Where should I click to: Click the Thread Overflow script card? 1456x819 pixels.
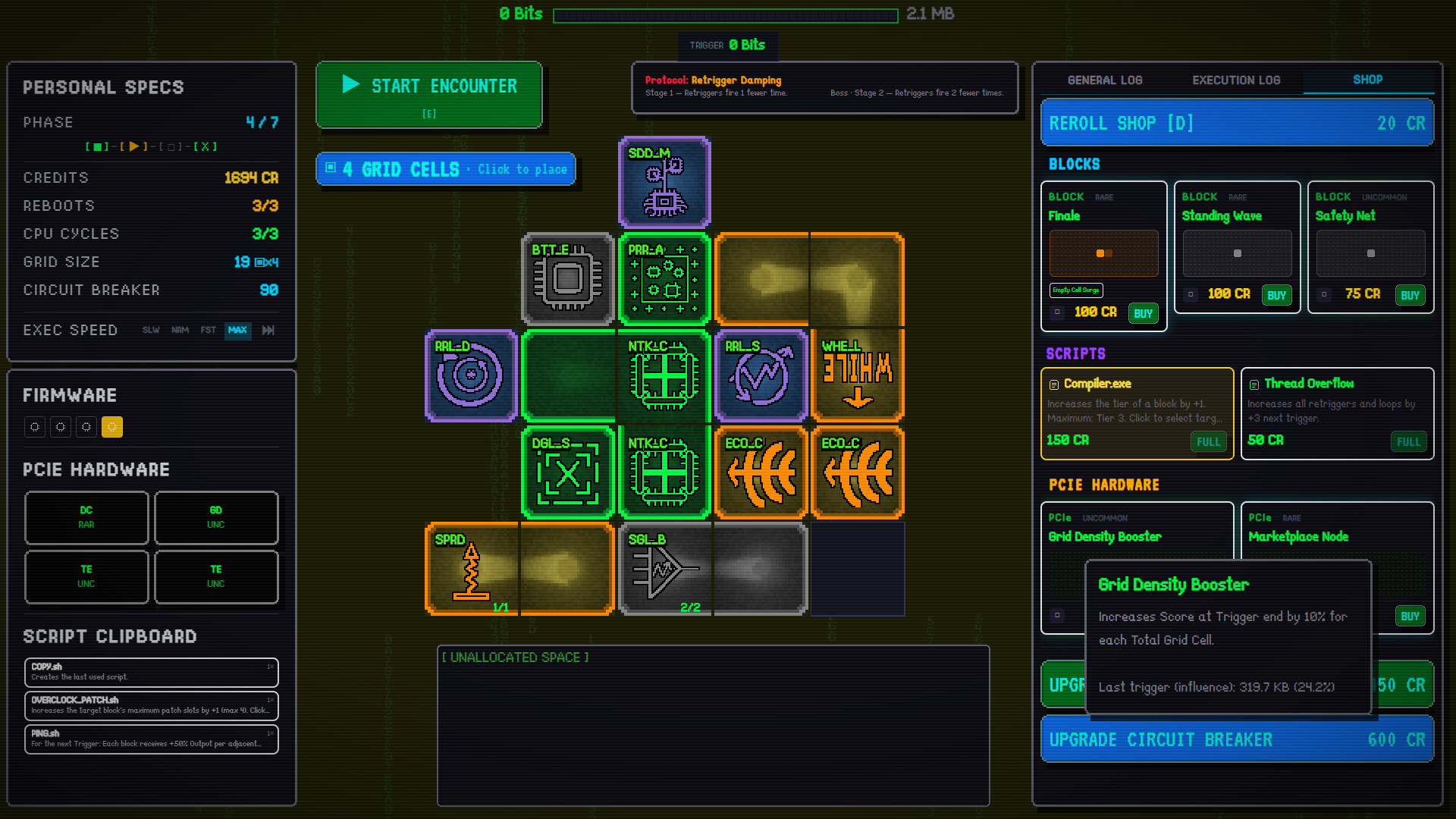(1337, 413)
